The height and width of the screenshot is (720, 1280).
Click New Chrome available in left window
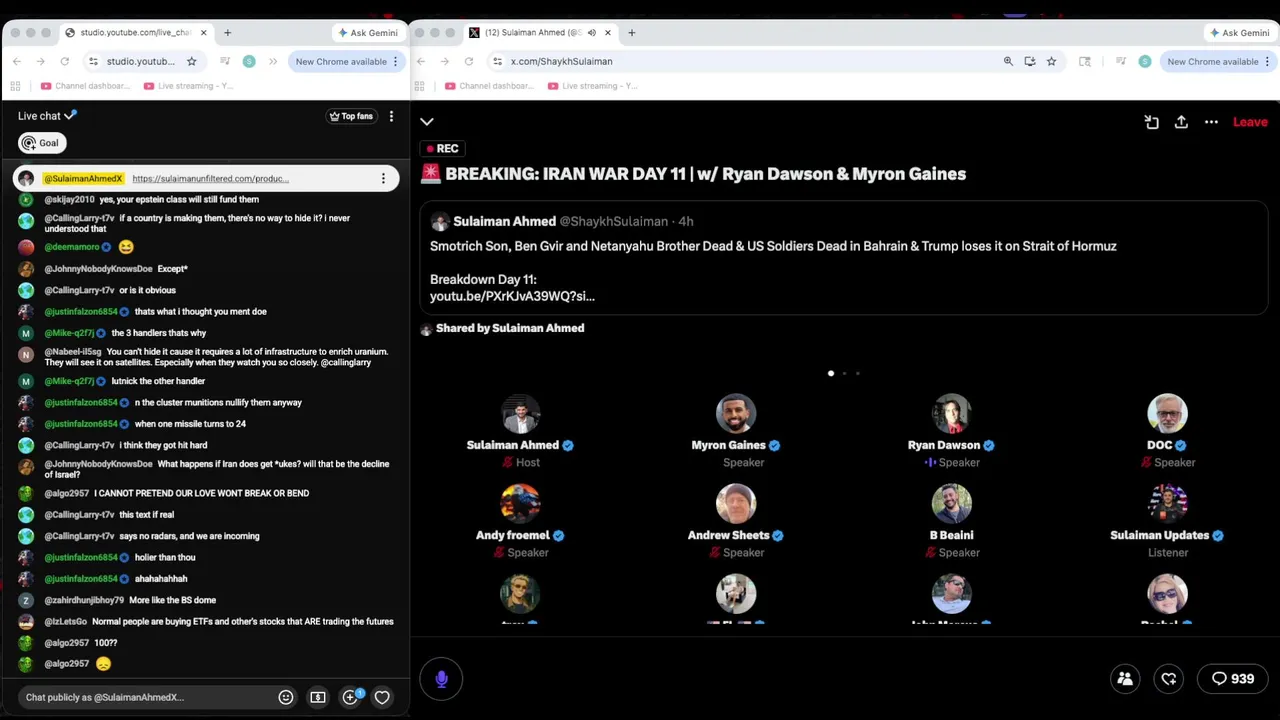[346, 61]
